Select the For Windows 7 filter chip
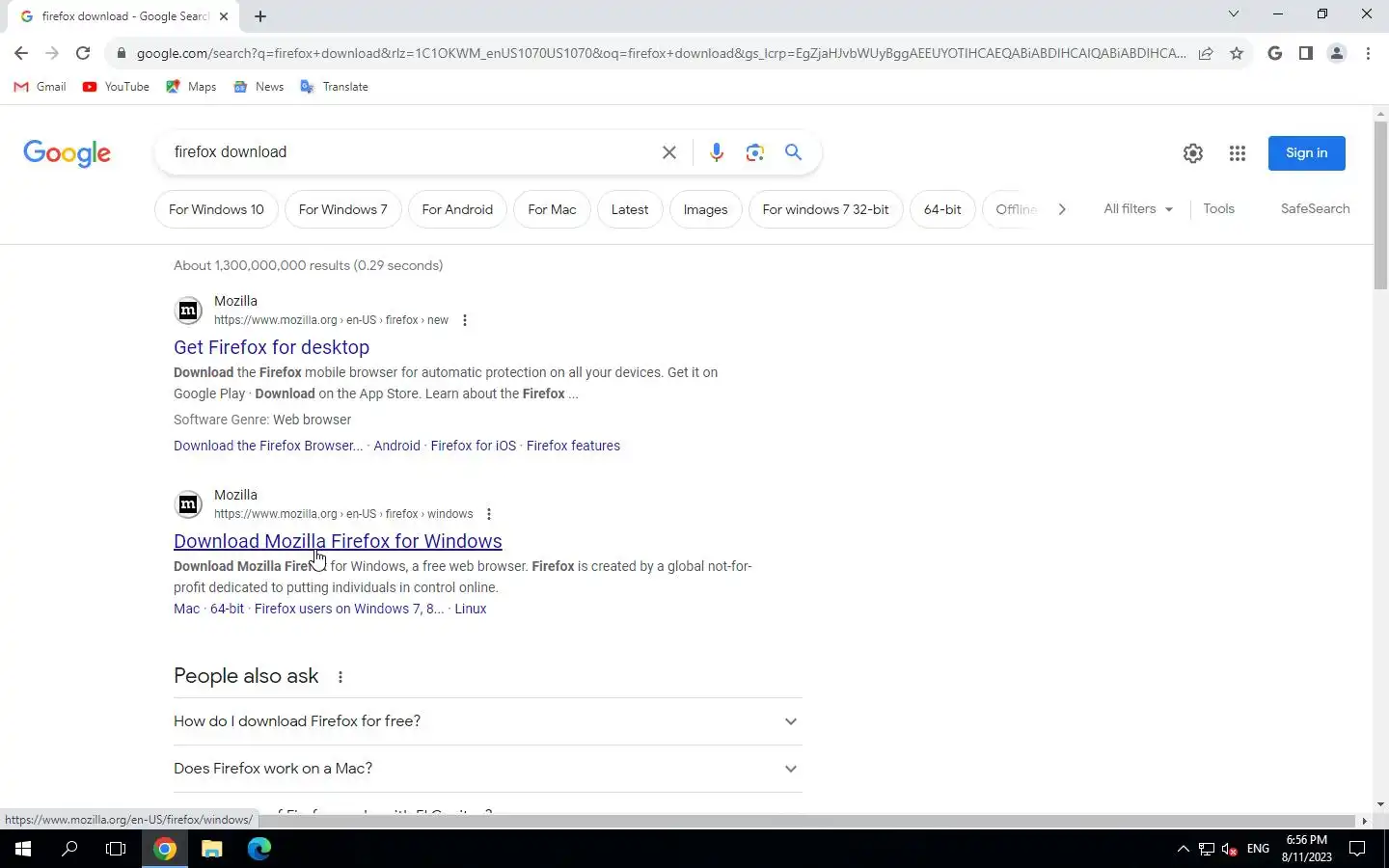The image size is (1389, 868). pos(342,209)
